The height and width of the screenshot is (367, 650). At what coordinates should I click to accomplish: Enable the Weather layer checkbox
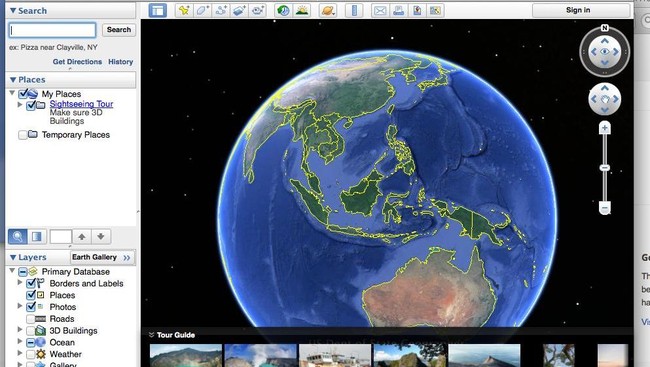[x=31, y=354]
